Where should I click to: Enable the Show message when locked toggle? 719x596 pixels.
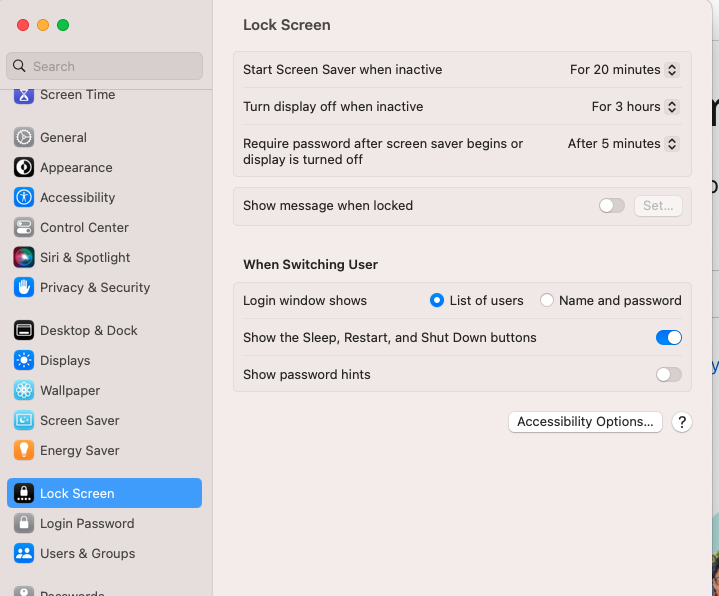pyautogui.click(x=611, y=206)
